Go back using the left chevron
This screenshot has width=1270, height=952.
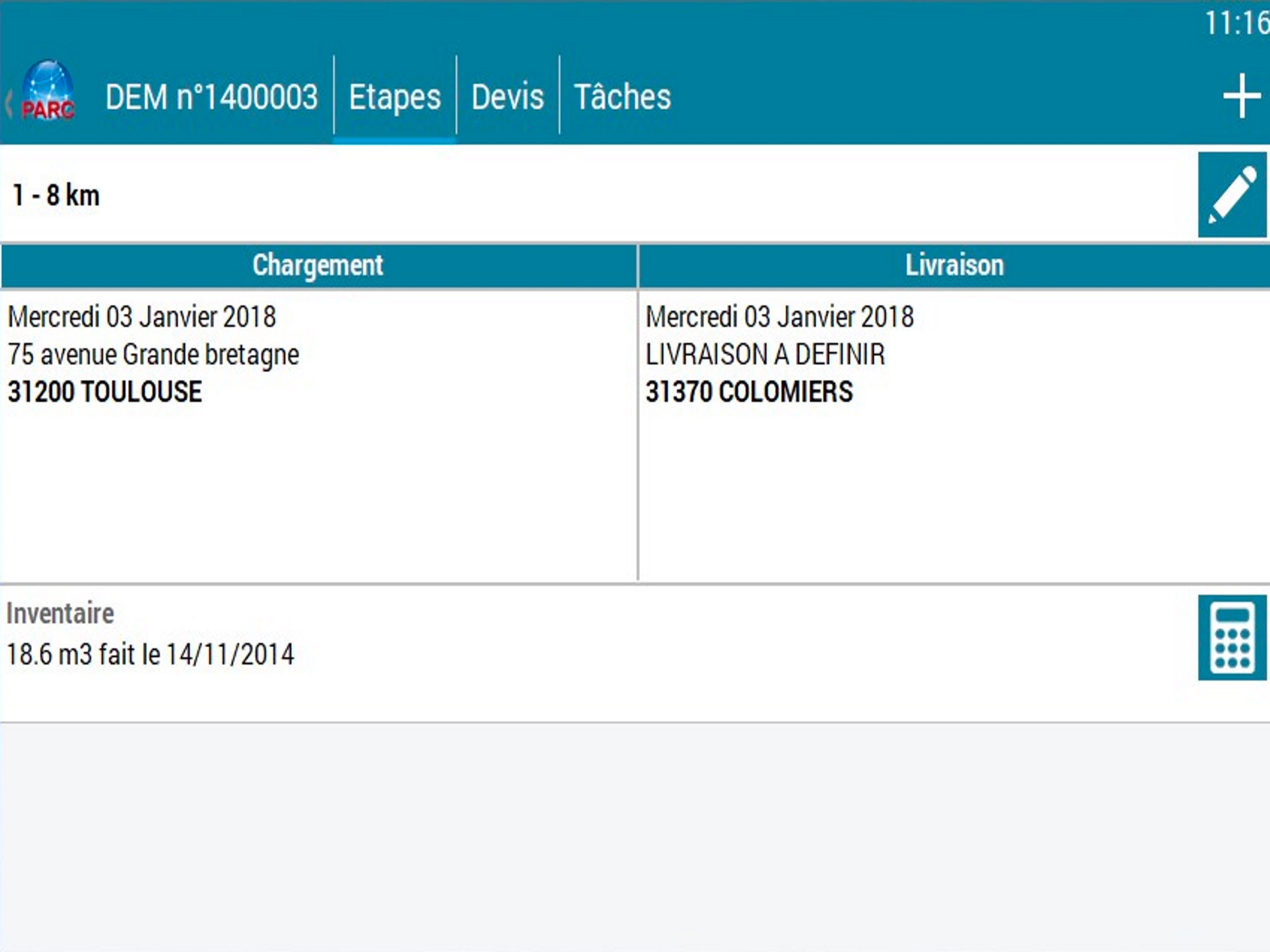pos(8,105)
